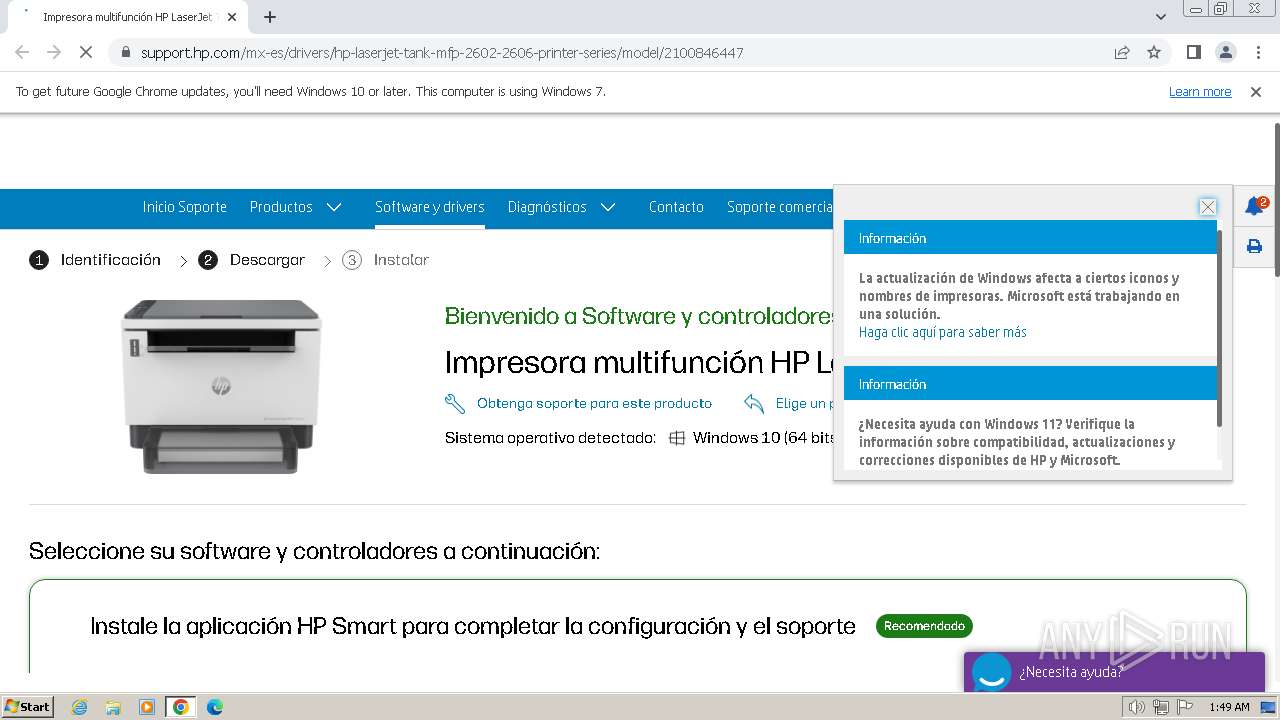Open Contacto menu item
Screen dimensions: 1280x720
click(676, 207)
